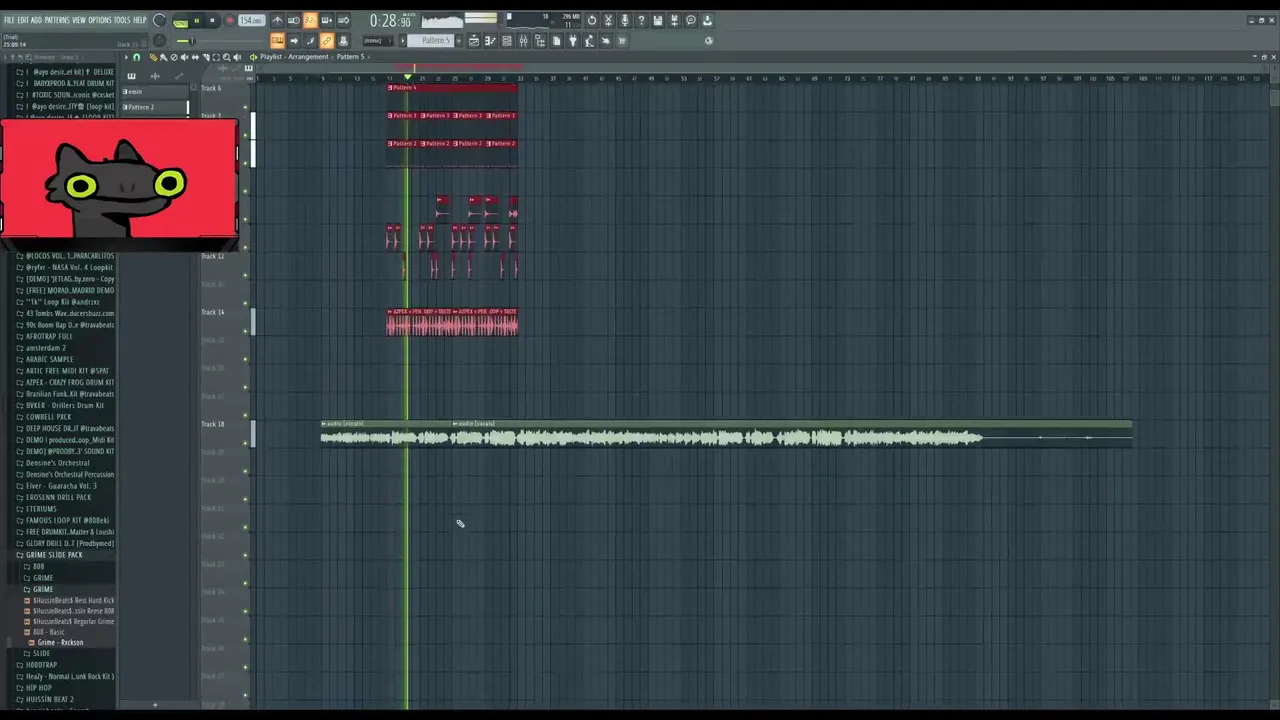Screen dimensions: 1280x720
Task: Click the Track 14 label
Action: 212,312
